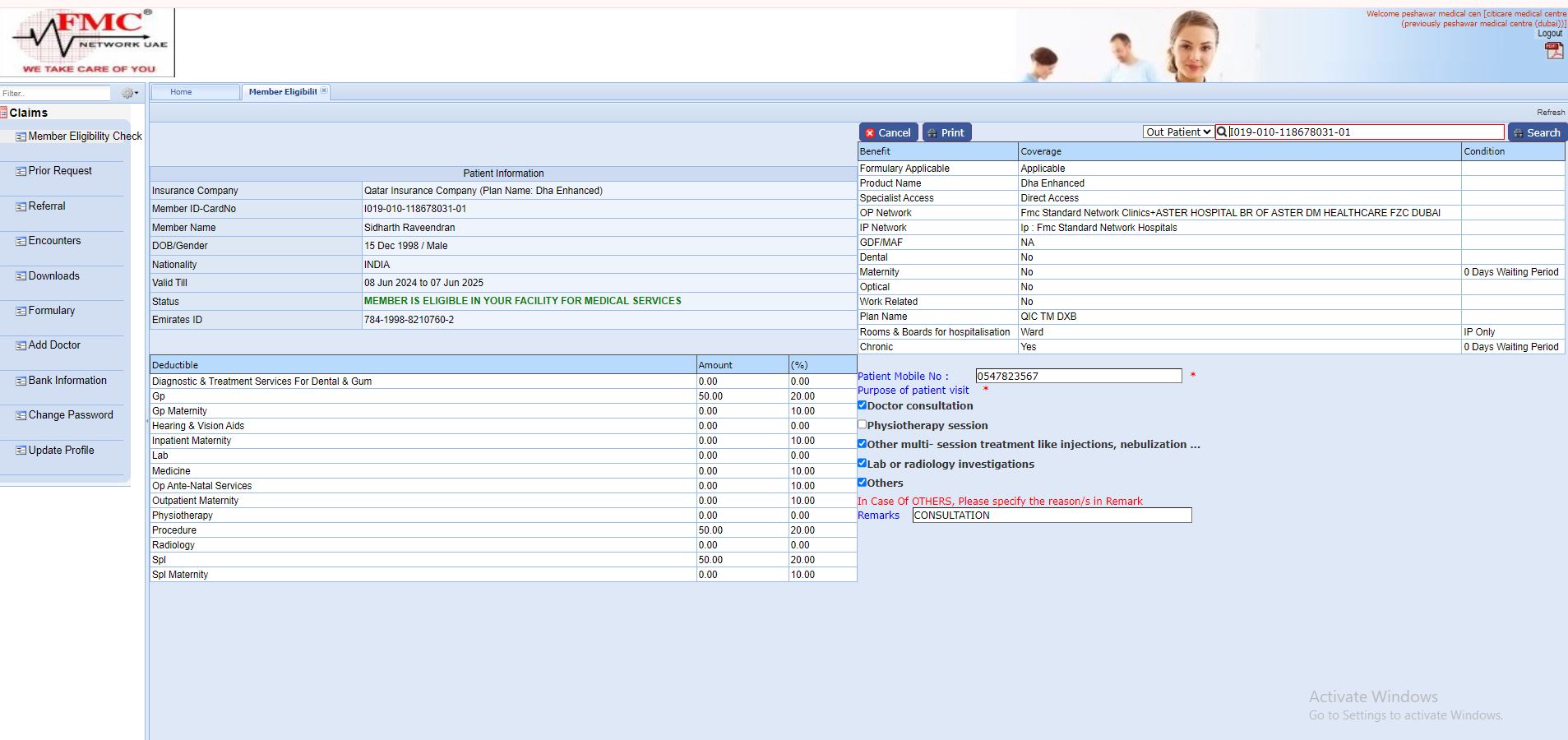This screenshot has width=1568, height=740.
Task: Click the Referral sidebar icon
Action: click(21, 207)
